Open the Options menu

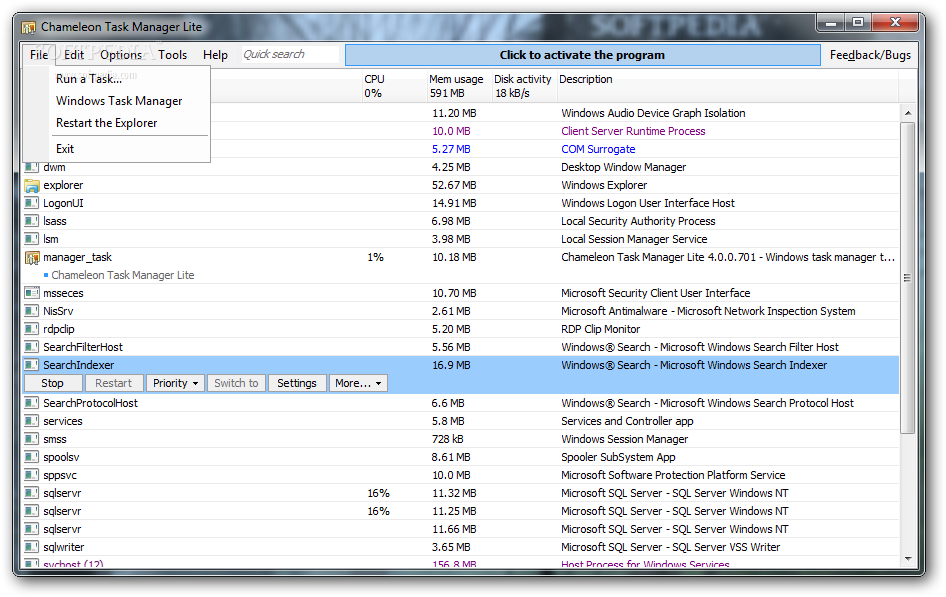[x=121, y=55]
